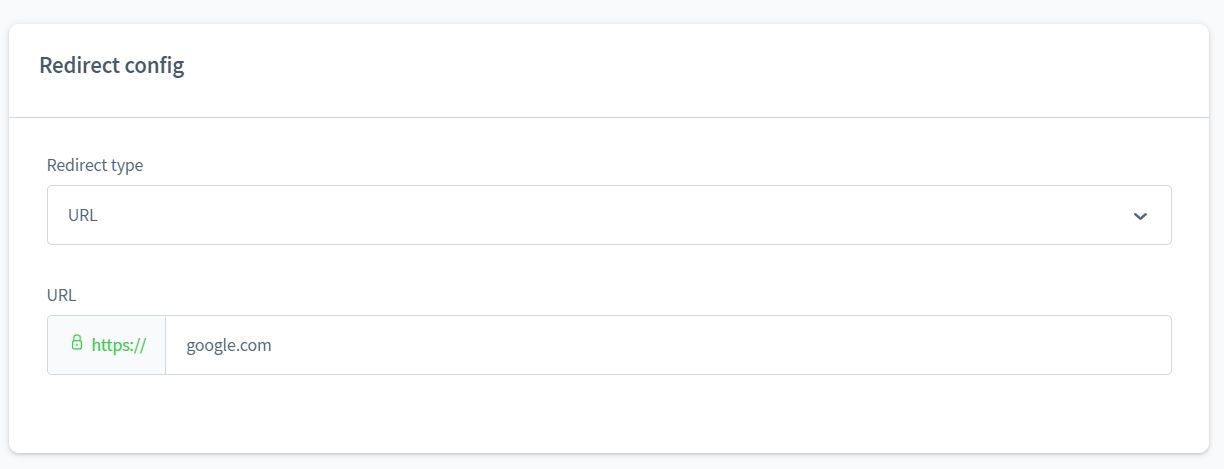Click the selected "URL" value text

[x=83, y=215]
